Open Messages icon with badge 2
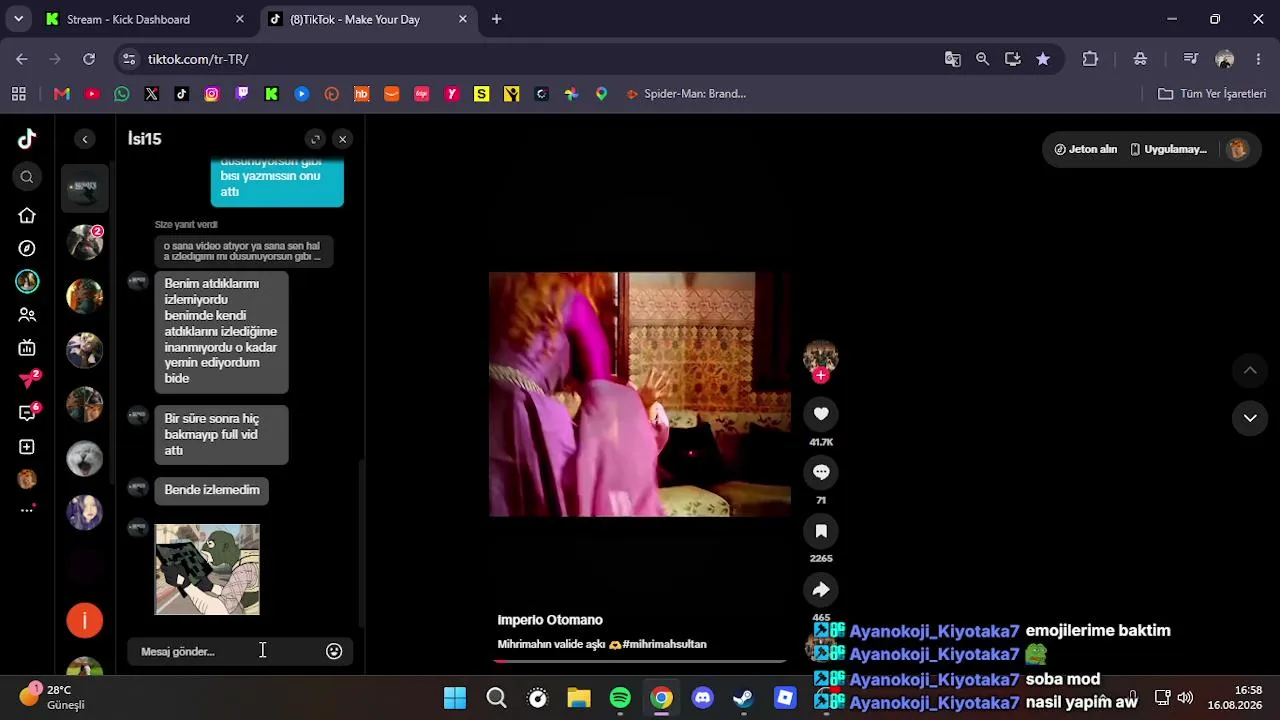1280x720 pixels. click(29, 380)
